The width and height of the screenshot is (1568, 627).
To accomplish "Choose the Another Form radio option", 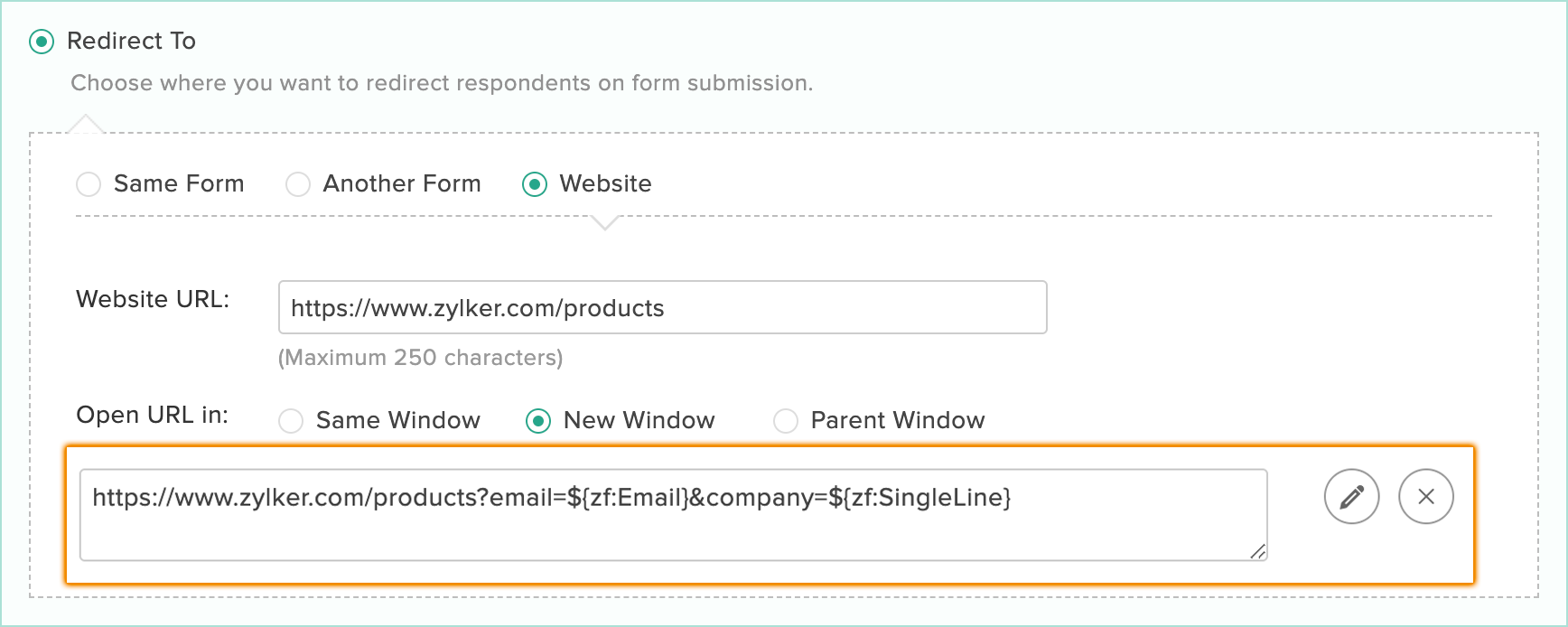I will pos(298,184).
